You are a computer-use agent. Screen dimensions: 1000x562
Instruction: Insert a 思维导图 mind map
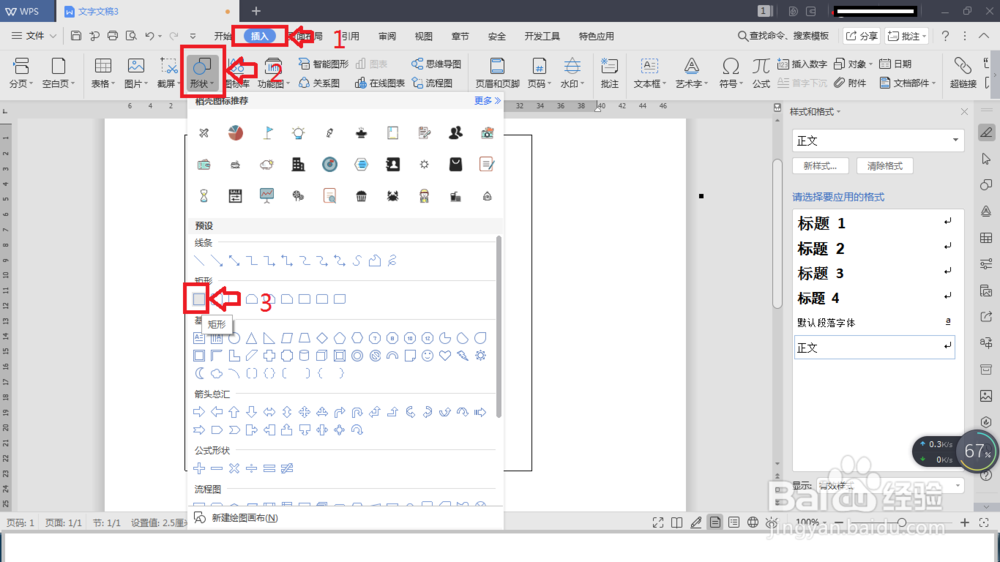(x=436, y=64)
